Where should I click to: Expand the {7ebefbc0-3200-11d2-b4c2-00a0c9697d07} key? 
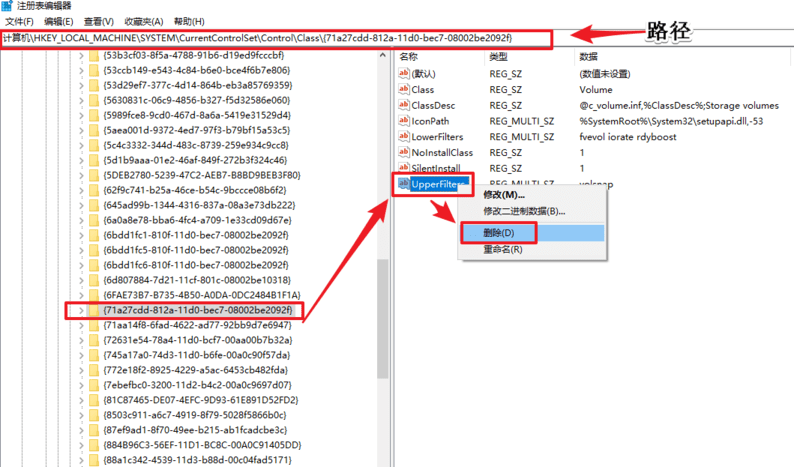81,385
